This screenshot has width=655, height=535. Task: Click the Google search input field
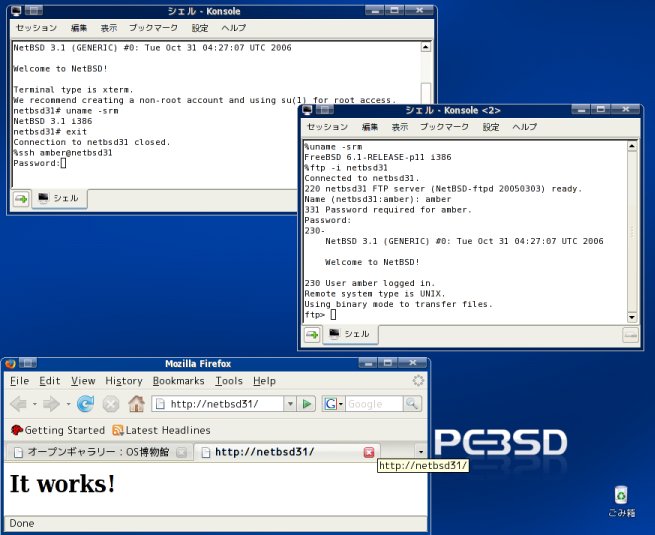click(374, 404)
